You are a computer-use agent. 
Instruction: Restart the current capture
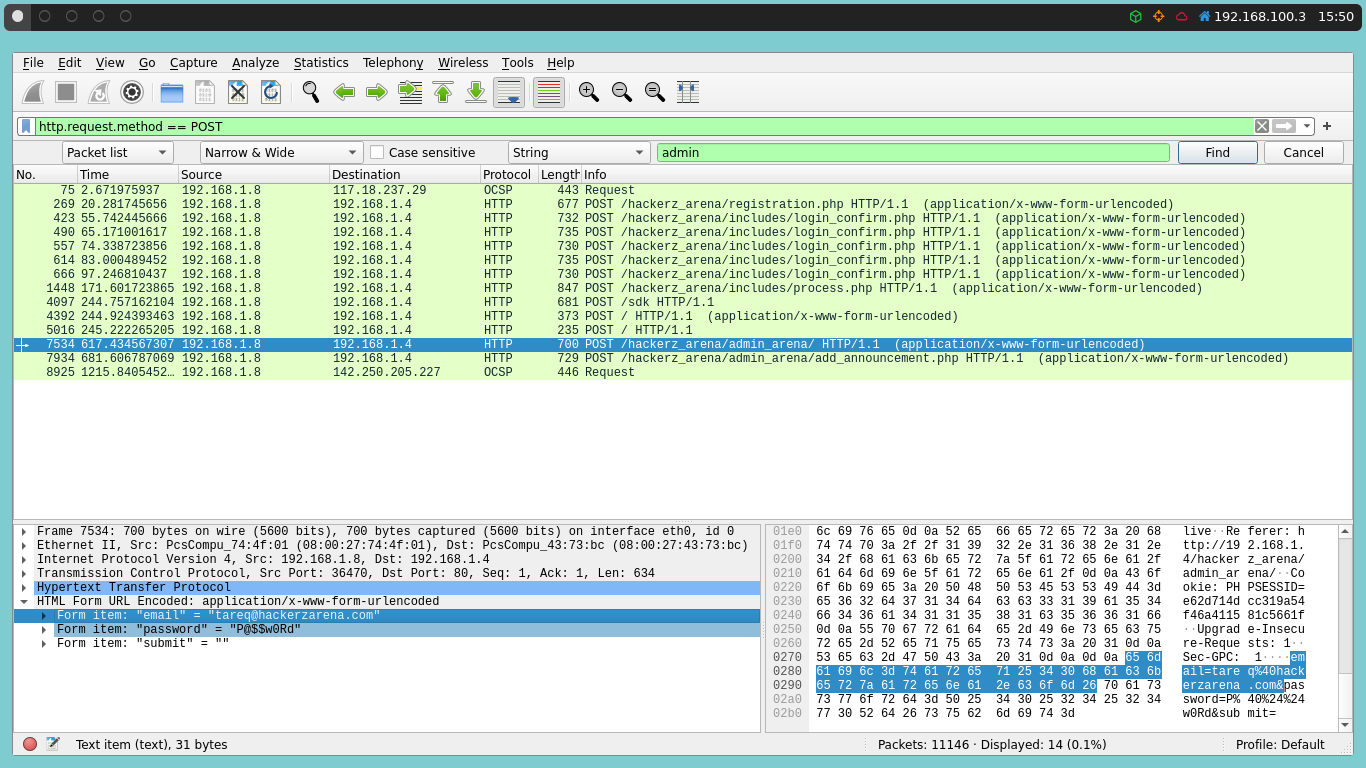click(99, 92)
